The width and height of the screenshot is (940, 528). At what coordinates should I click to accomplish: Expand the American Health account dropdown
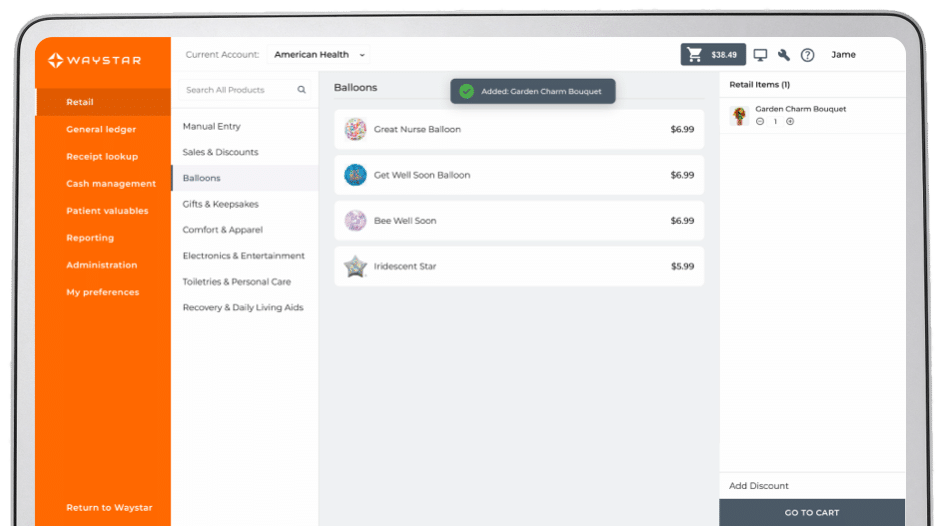(x=319, y=55)
